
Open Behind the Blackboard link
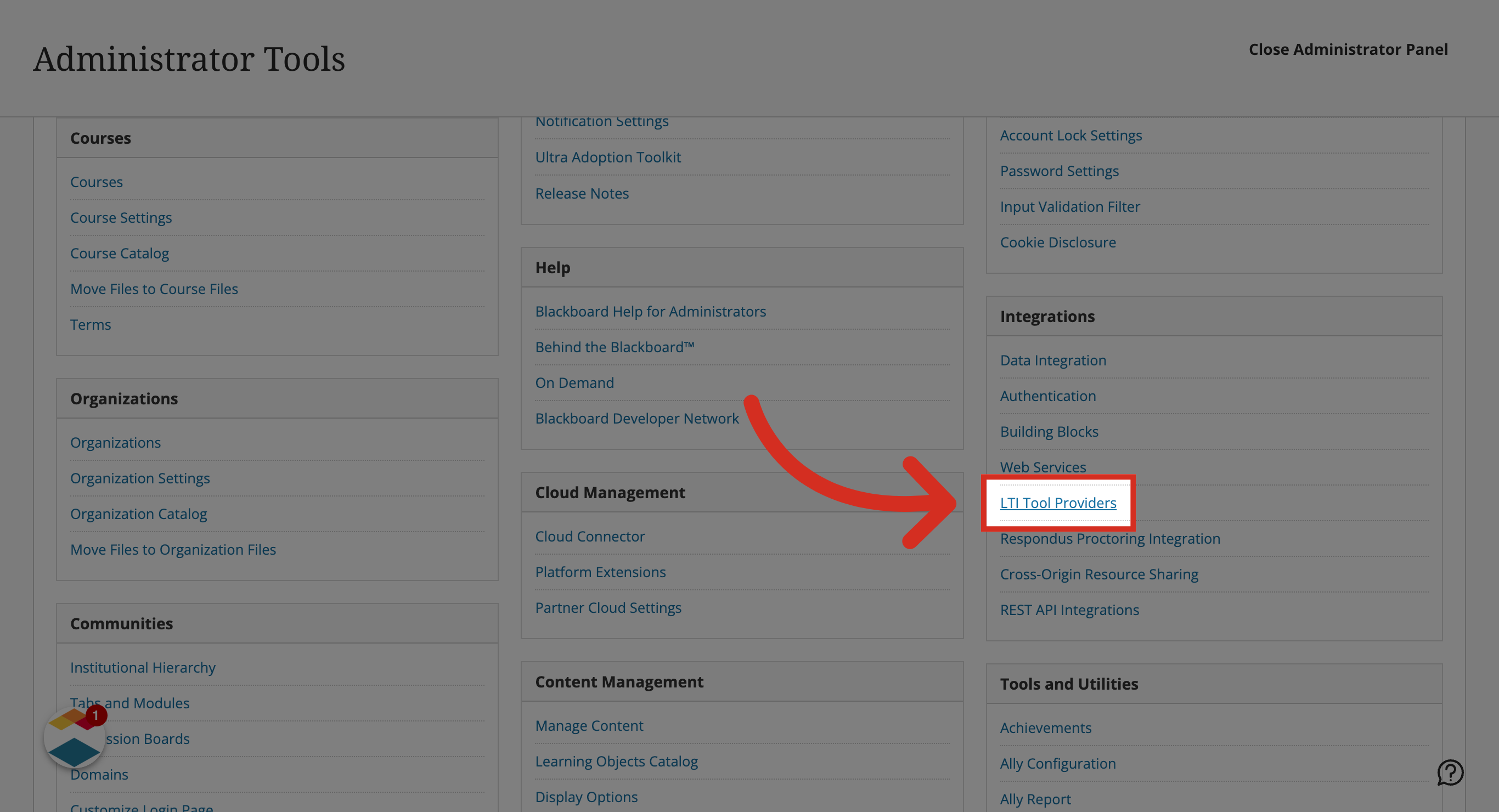[615, 347]
